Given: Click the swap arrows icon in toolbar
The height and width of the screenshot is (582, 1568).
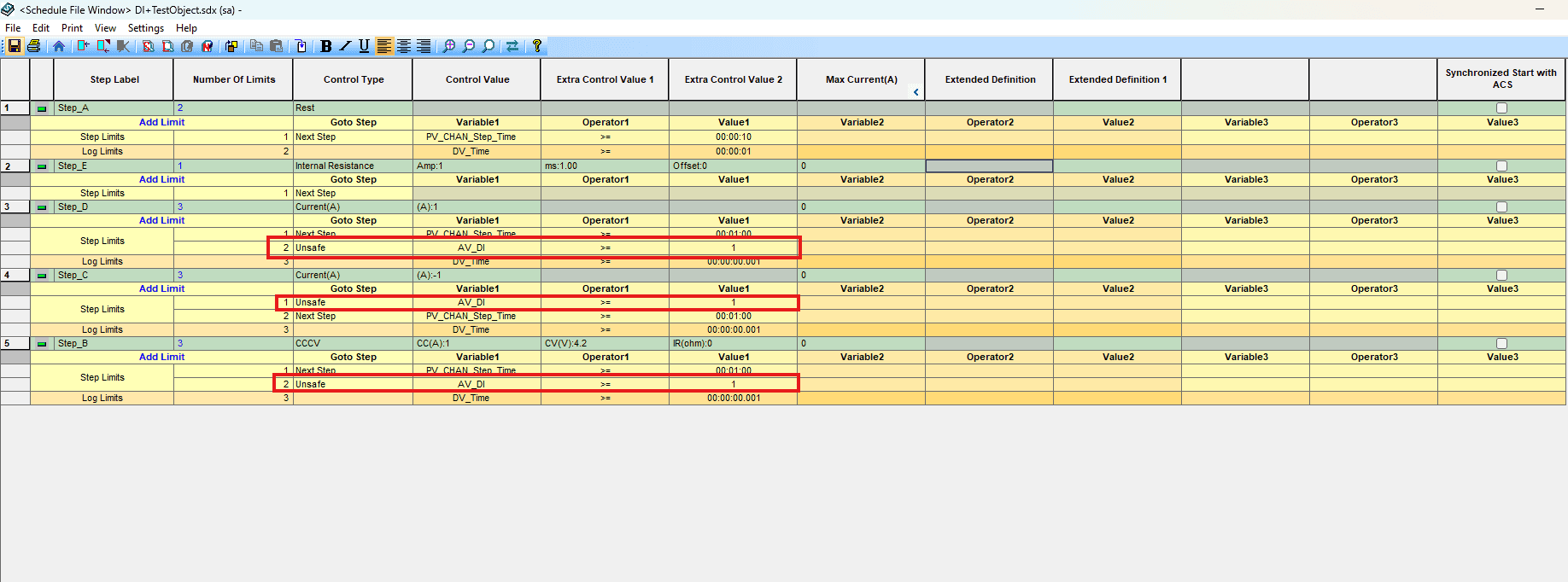Looking at the screenshot, I should click(512, 46).
